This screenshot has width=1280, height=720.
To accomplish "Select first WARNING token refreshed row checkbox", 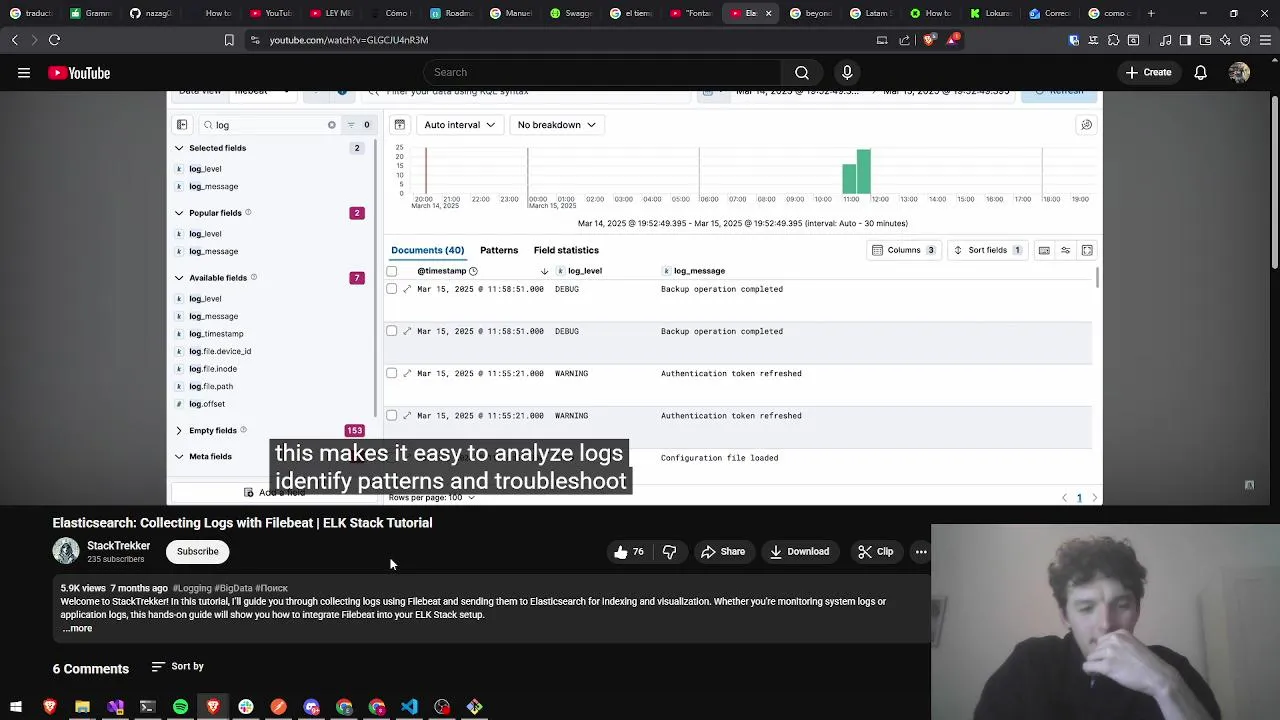I will [x=392, y=373].
